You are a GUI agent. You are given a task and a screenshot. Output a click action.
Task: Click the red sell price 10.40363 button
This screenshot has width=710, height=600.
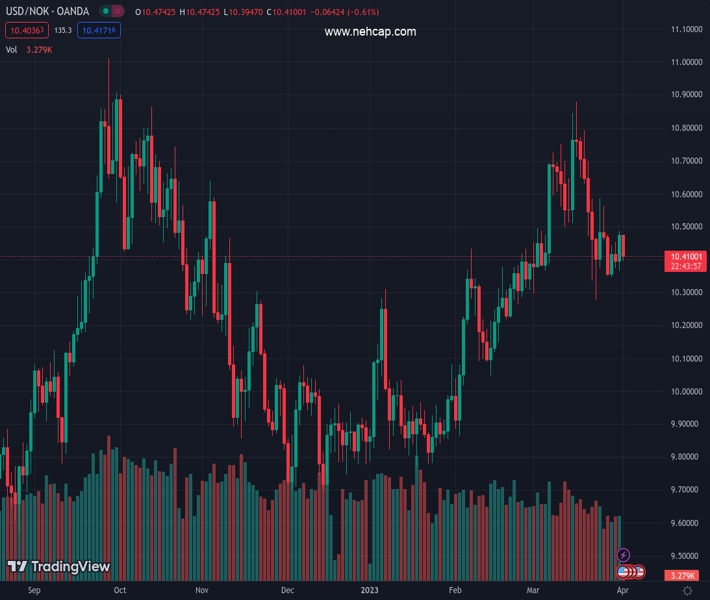[x=27, y=30]
